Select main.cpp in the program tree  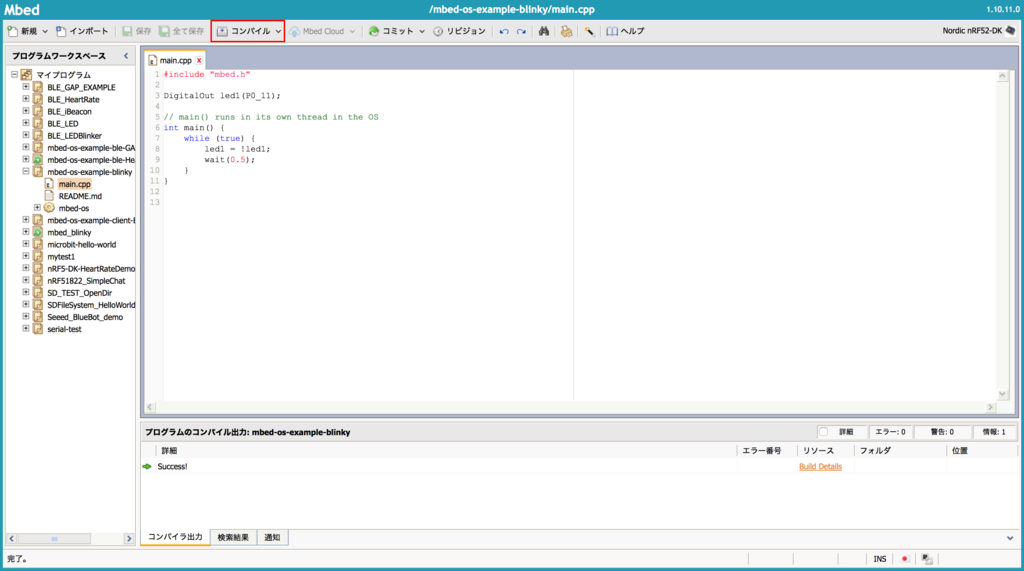click(x=74, y=184)
